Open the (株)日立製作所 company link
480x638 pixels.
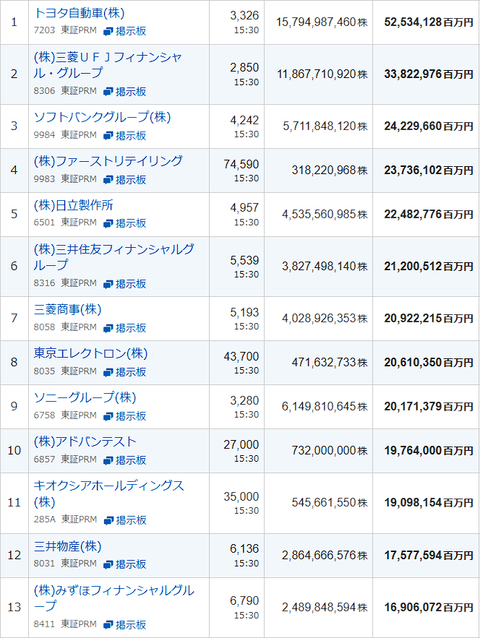[73, 205]
